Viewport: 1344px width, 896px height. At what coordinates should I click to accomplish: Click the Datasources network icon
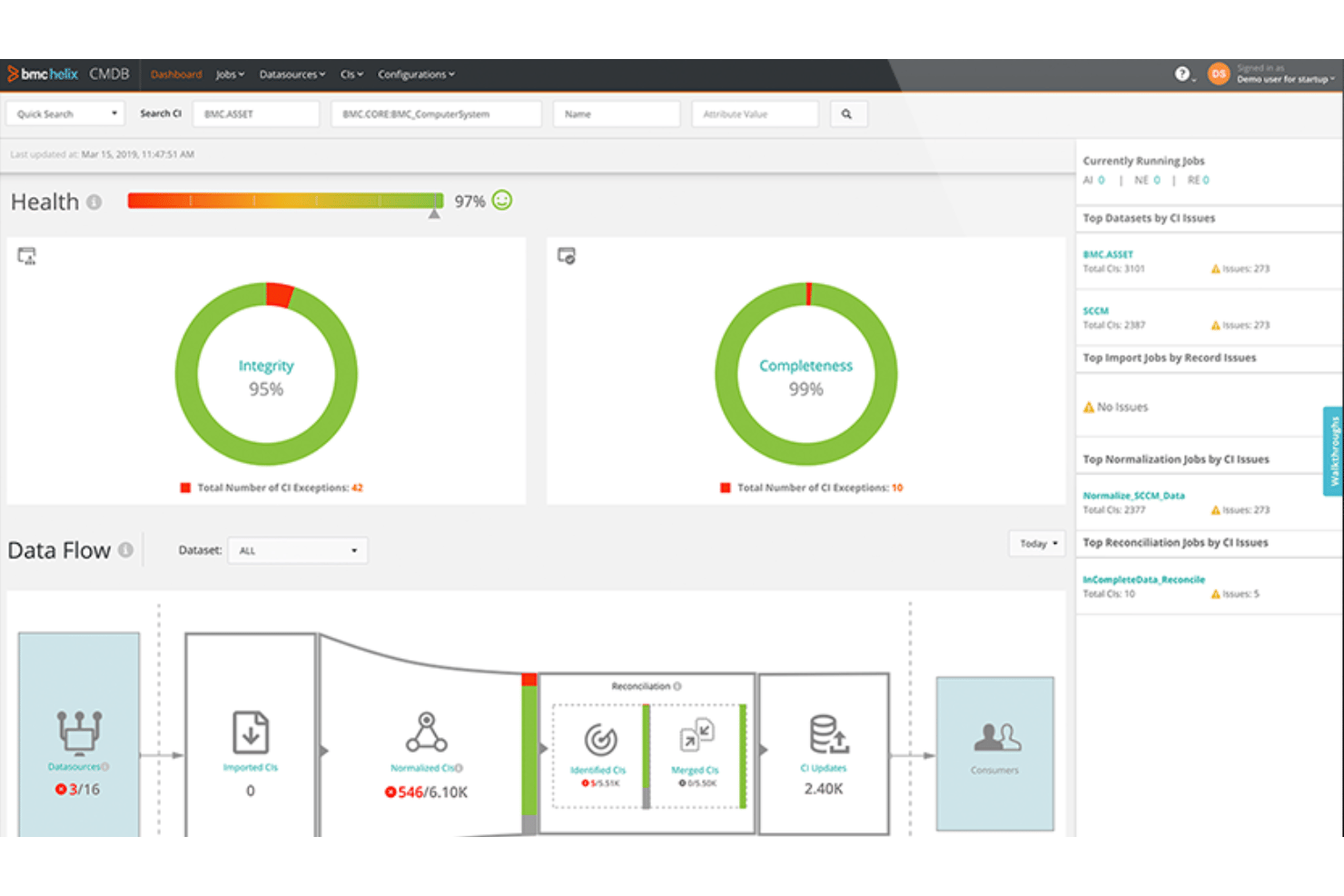click(x=80, y=732)
